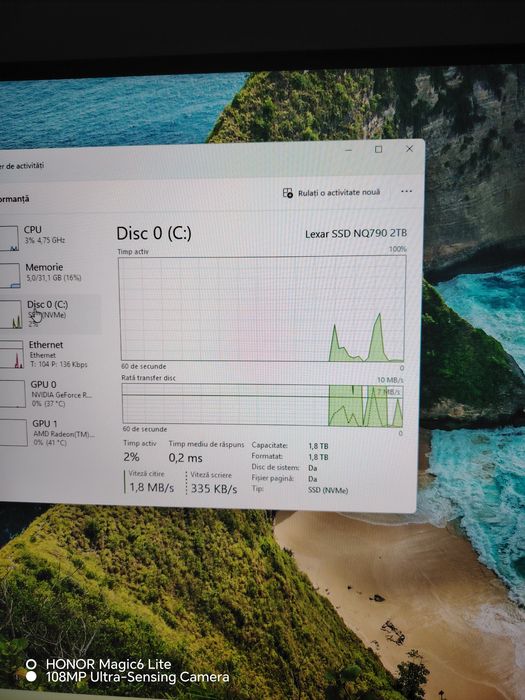Click the 'Disc 0 (C:)' heading

pos(154,233)
